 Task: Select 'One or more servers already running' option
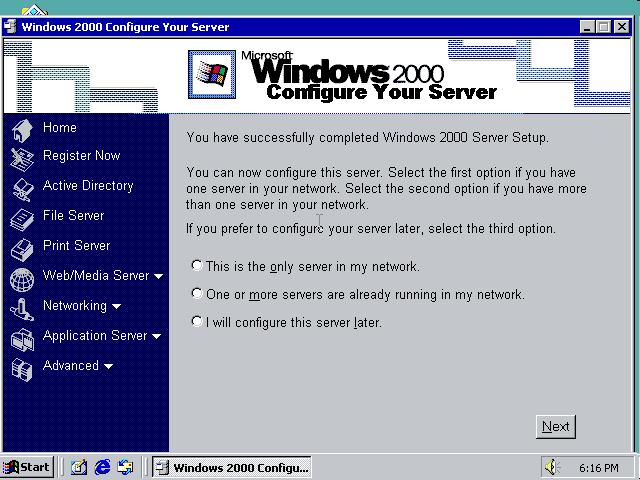tap(197, 293)
